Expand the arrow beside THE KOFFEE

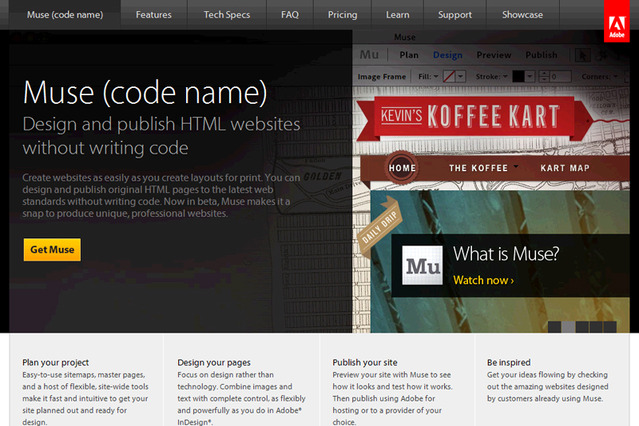point(516,166)
